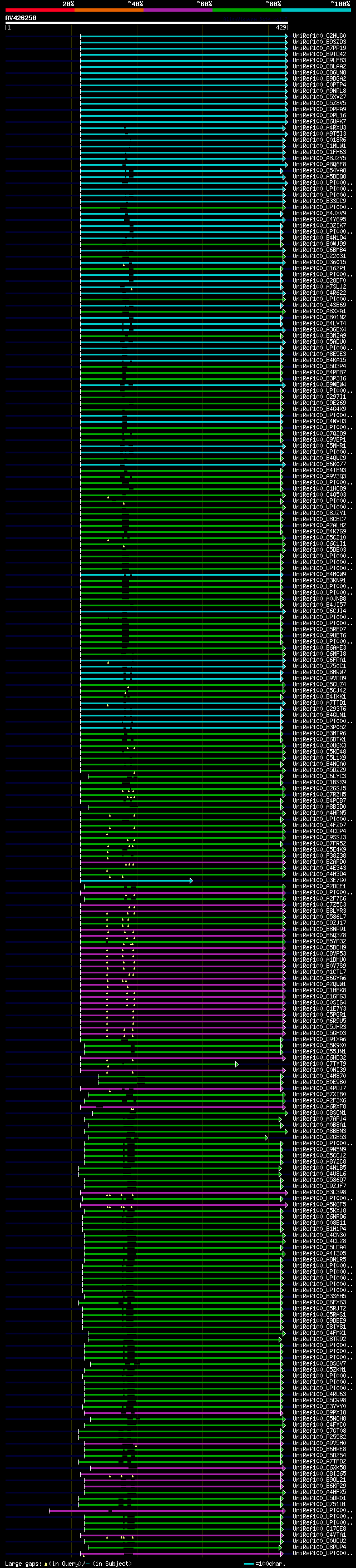The image size is (356, 1568).
Task: Select the UniRef100_B9IQ42 label
Action: click(x=319, y=54)
